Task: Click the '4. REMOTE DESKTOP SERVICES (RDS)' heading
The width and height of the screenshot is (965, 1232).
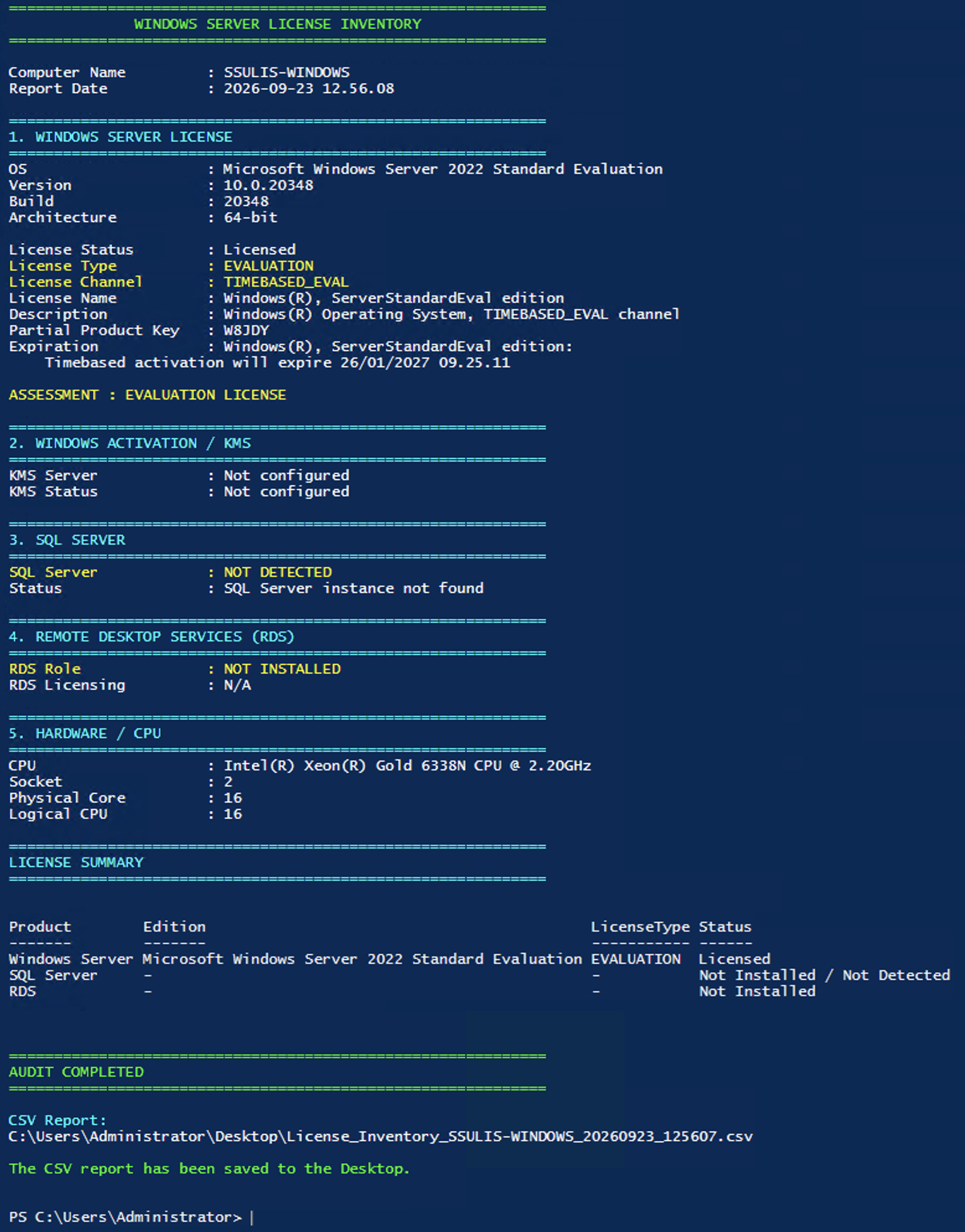Action: point(151,637)
